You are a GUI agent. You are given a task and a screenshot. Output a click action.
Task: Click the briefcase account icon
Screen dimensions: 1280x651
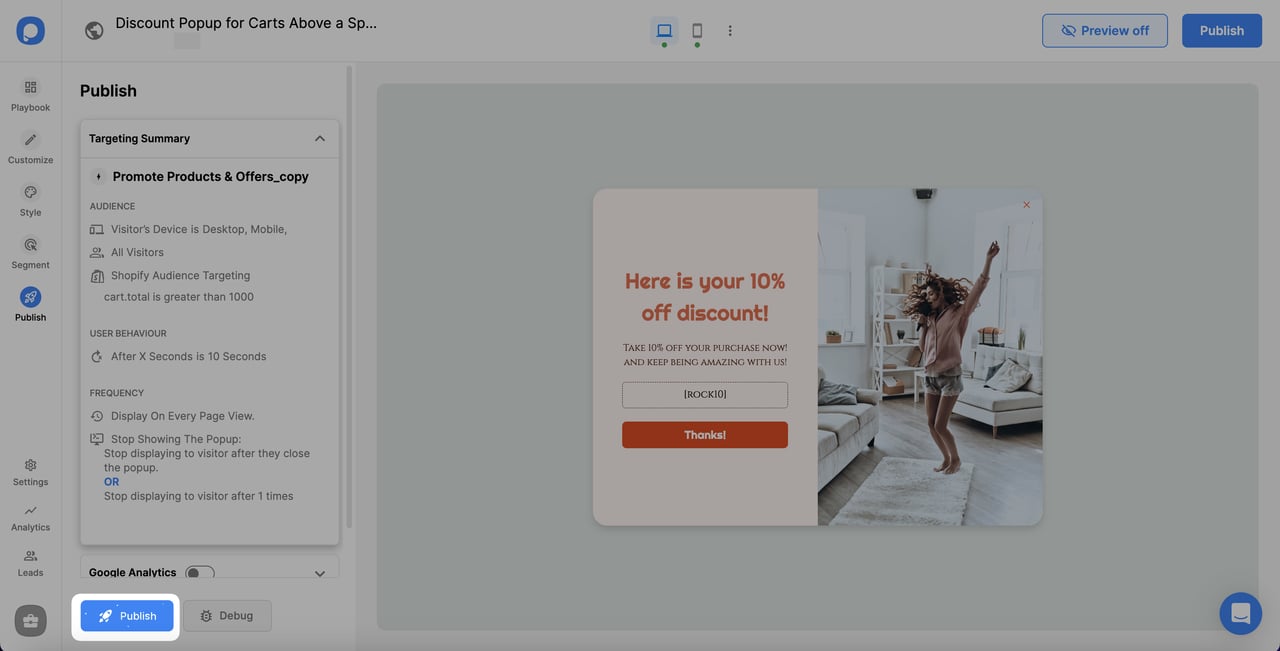click(x=30, y=621)
